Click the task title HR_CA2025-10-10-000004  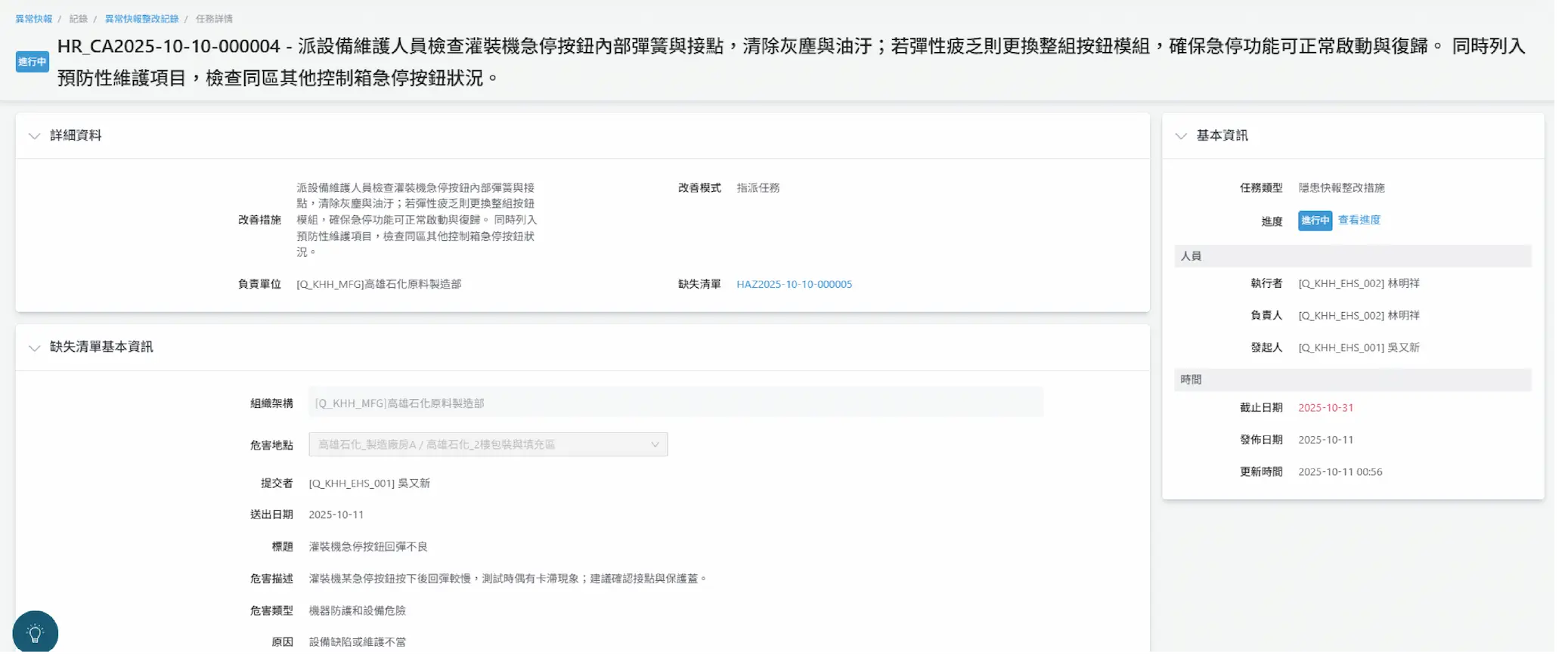[x=169, y=47]
